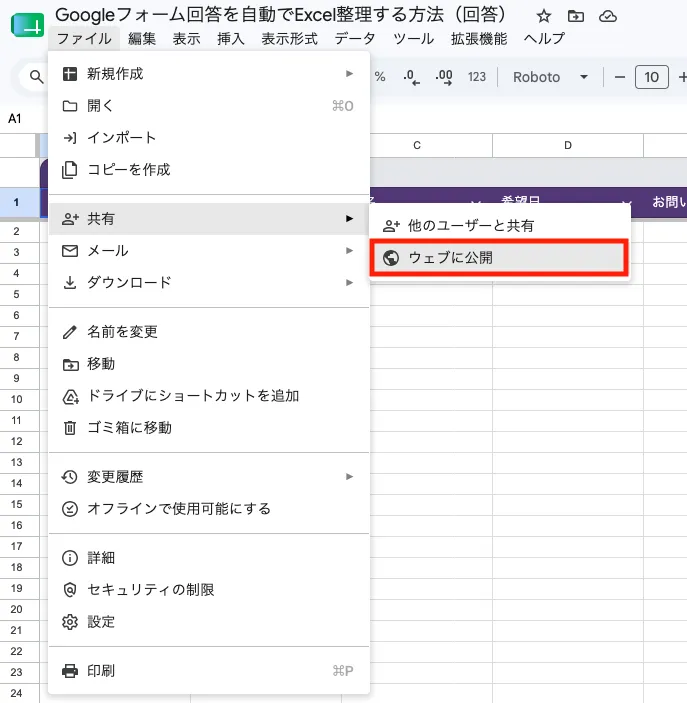This screenshot has height=703, width=687.
Task: Select メール in the file menu
Action: coord(209,251)
